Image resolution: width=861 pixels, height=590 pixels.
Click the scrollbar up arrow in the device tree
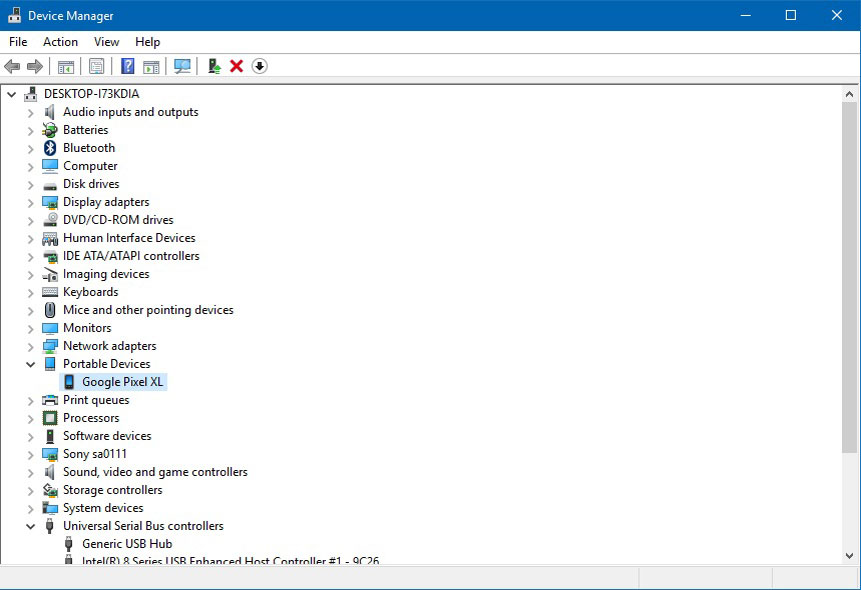(x=849, y=94)
